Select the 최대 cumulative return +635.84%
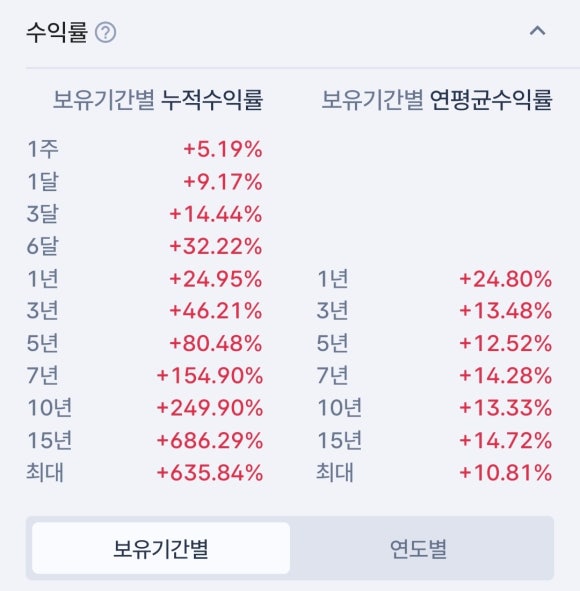Viewport: 580px width, 591px height. pyautogui.click(x=210, y=473)
